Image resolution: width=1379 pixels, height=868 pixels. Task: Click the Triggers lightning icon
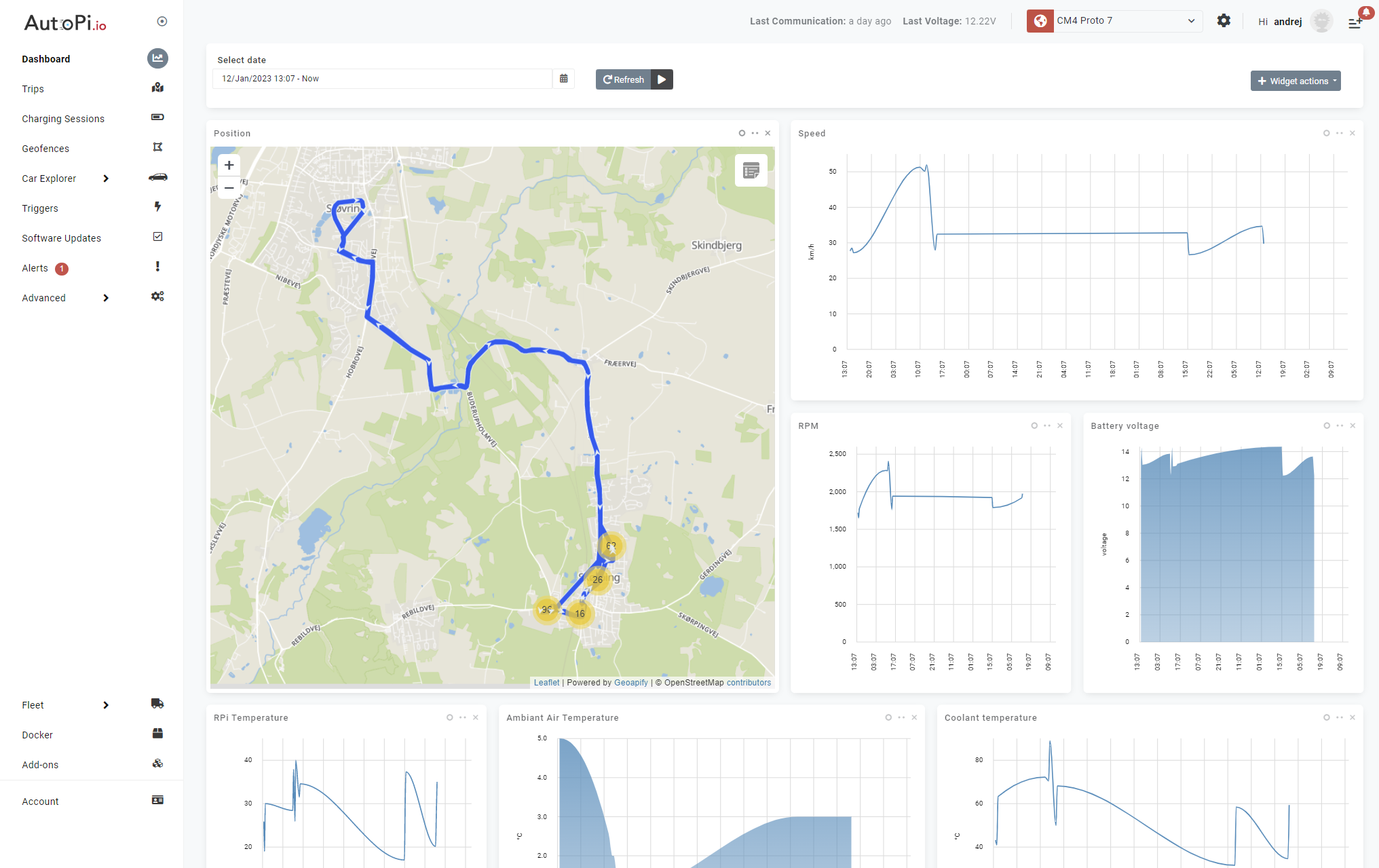(157, 206)
